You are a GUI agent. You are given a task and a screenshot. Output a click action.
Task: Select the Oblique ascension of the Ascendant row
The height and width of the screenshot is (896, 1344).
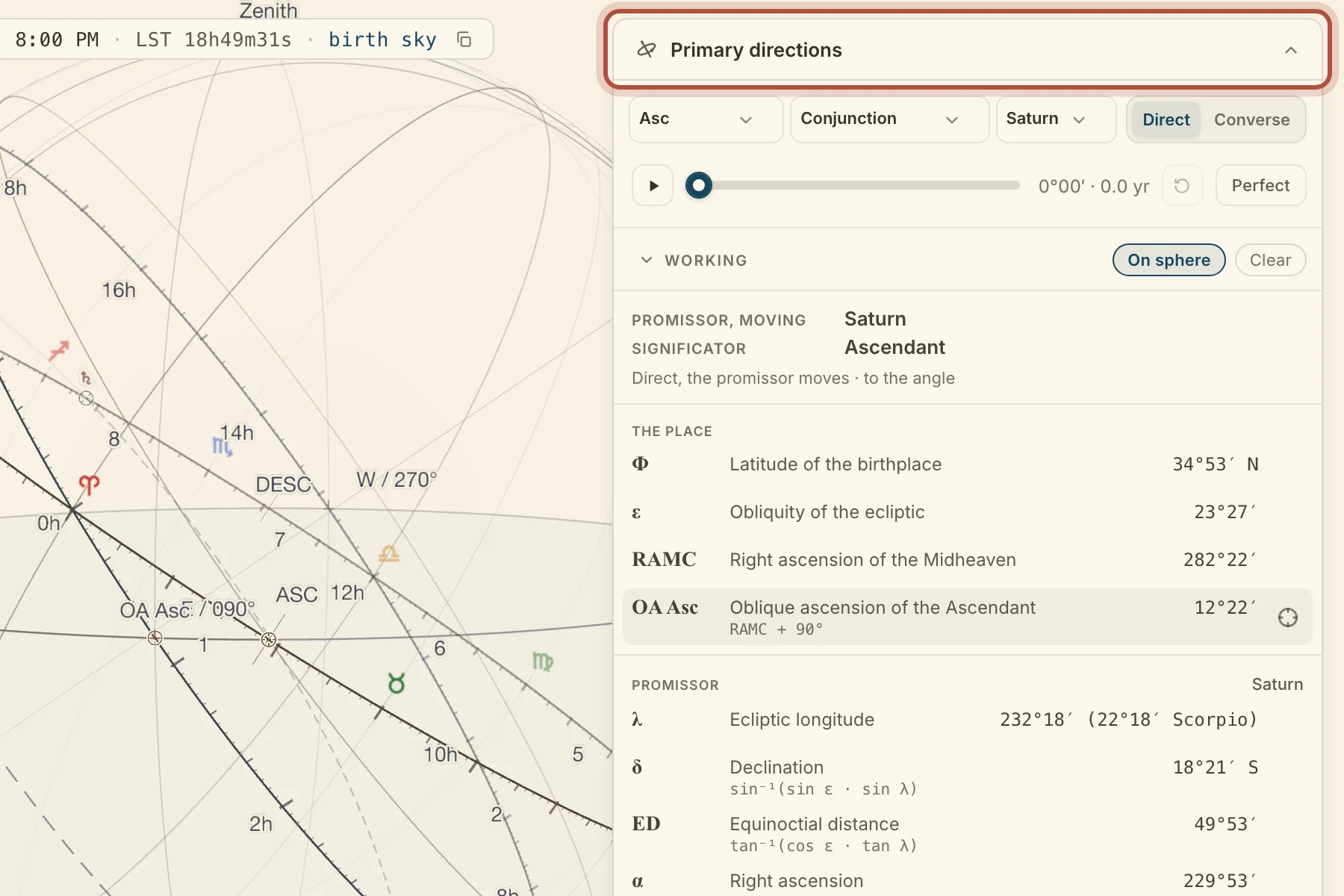coord(967,617)
